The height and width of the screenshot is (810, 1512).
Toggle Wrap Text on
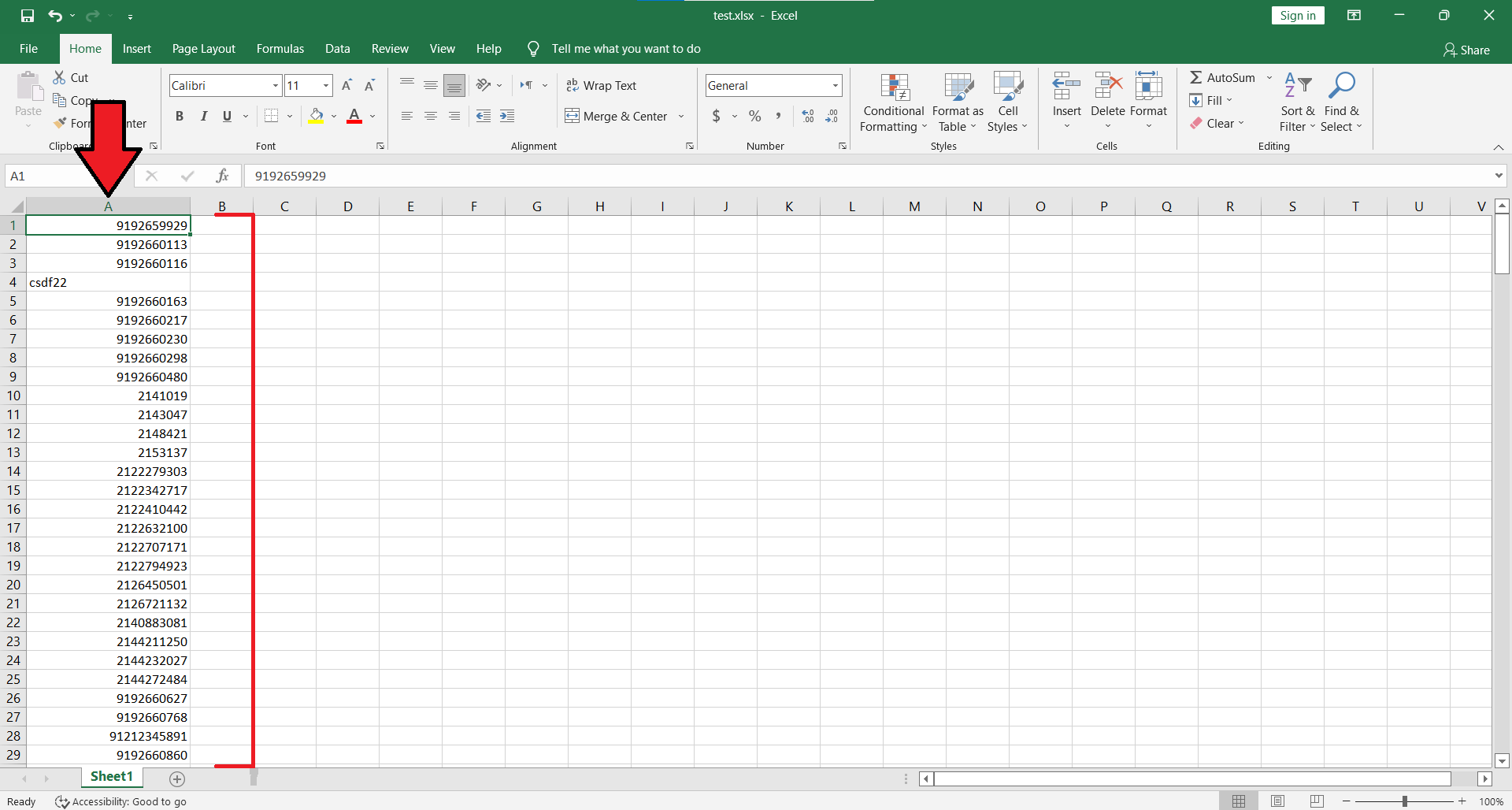pyautogui.click(x=602, y=85)
